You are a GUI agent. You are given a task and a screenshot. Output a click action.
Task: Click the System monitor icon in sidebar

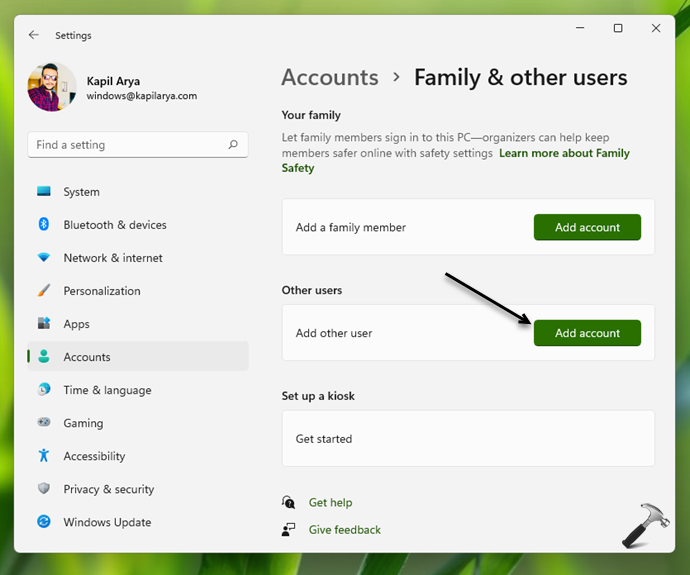[x=44, y=192]
